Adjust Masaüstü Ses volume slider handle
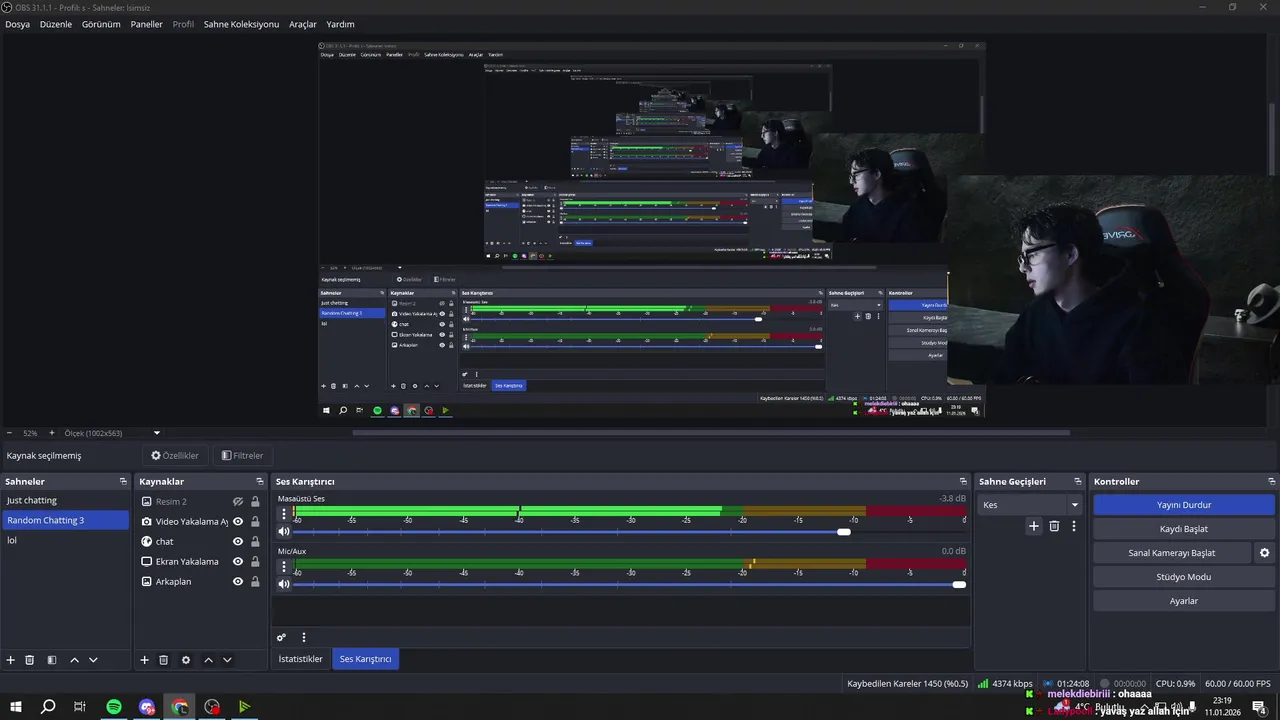Image resolution: width=1280 pixels, height=720 pixels. (844, 532)
